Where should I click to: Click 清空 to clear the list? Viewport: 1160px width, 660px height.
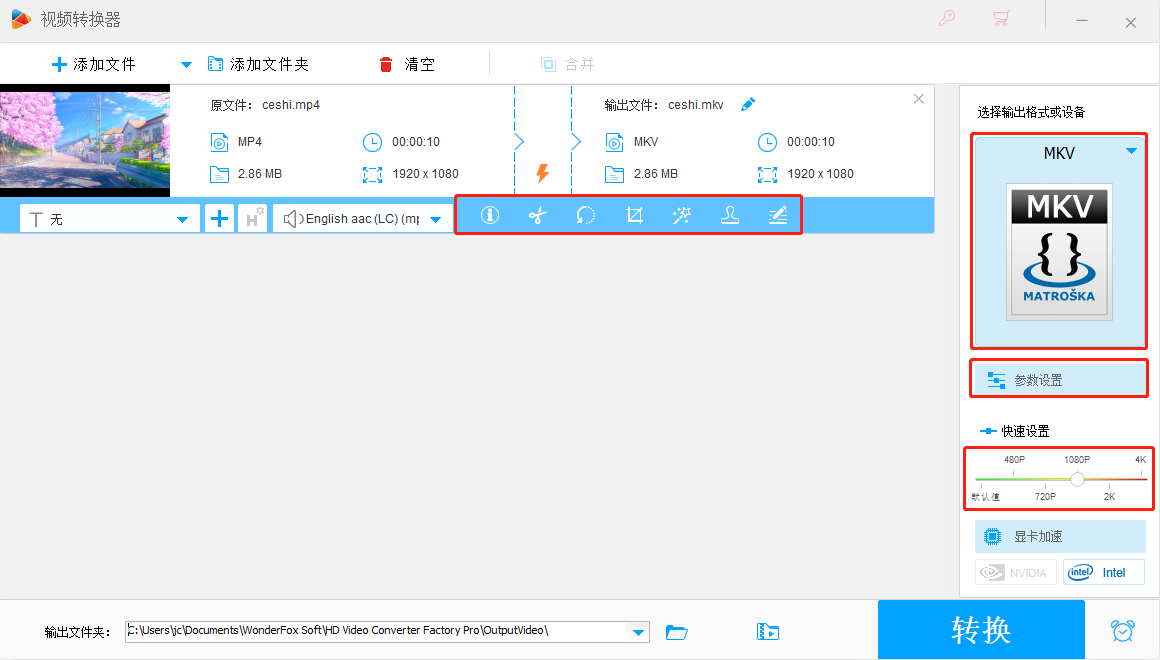point(406,64)
